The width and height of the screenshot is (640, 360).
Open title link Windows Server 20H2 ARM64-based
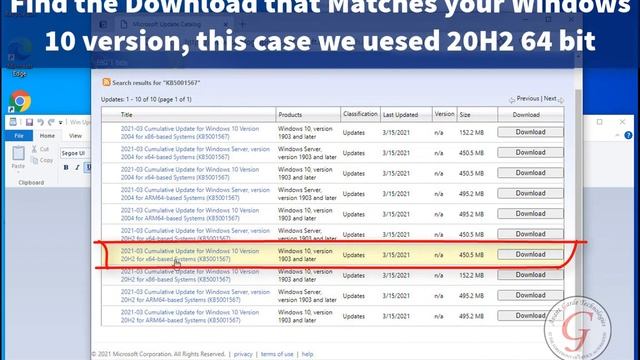coord(195,296)
